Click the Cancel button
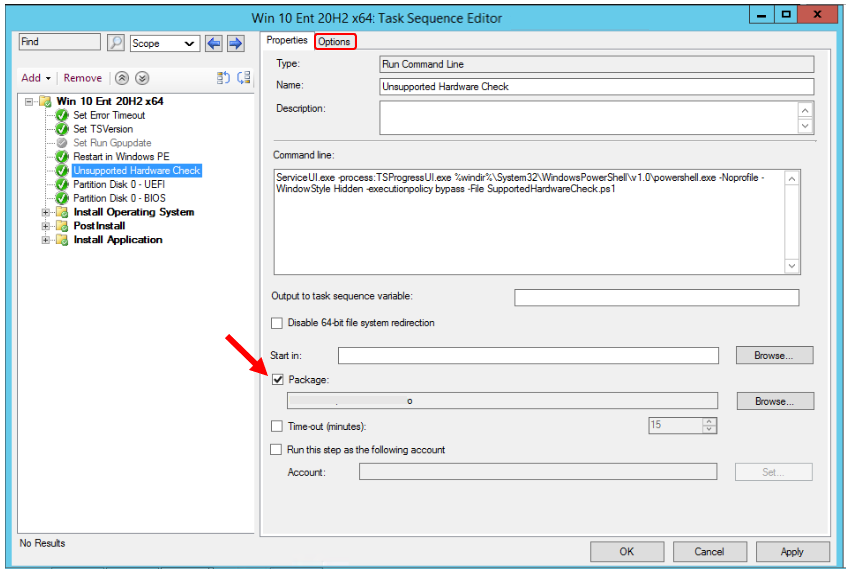Image resolution: width=850 pixels, height=575 pixels. [x=710, y=552]
